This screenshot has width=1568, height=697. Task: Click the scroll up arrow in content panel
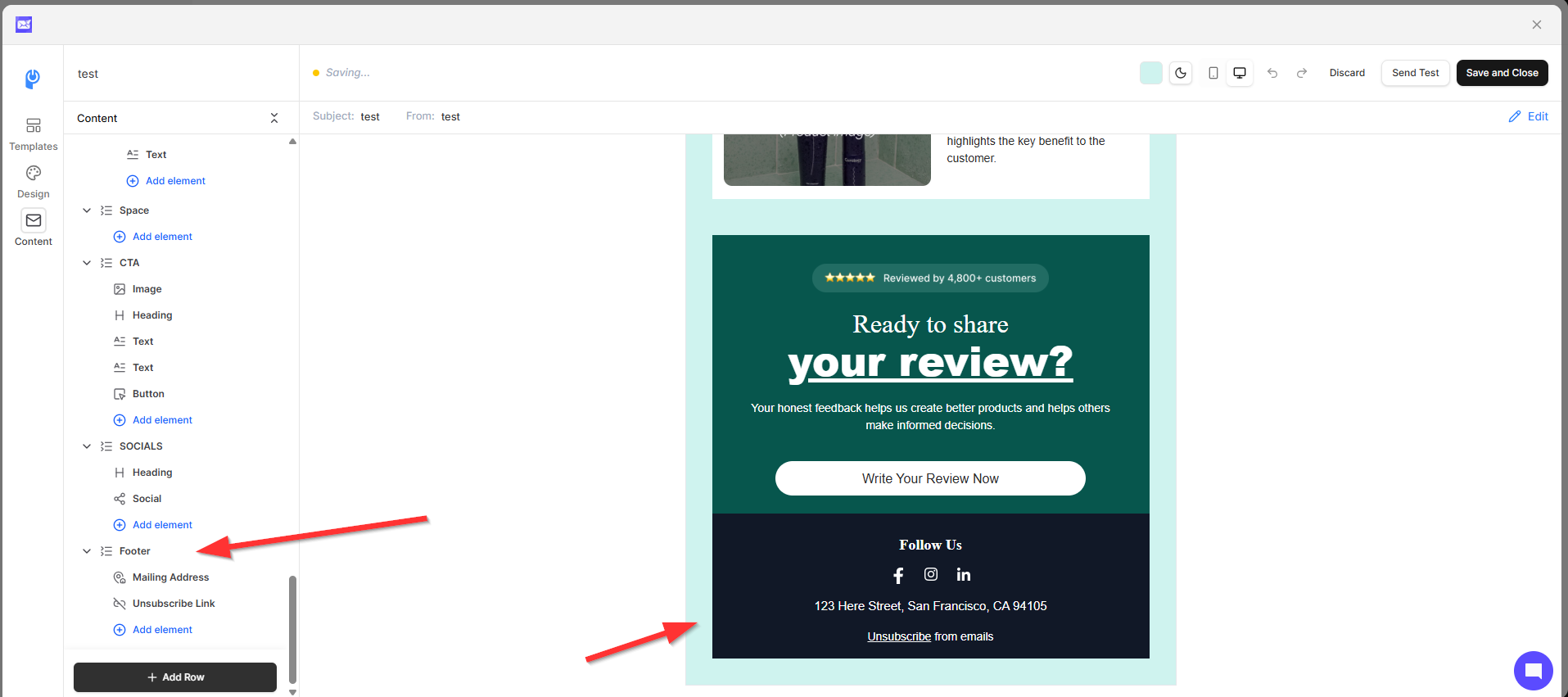coord(292,142)
